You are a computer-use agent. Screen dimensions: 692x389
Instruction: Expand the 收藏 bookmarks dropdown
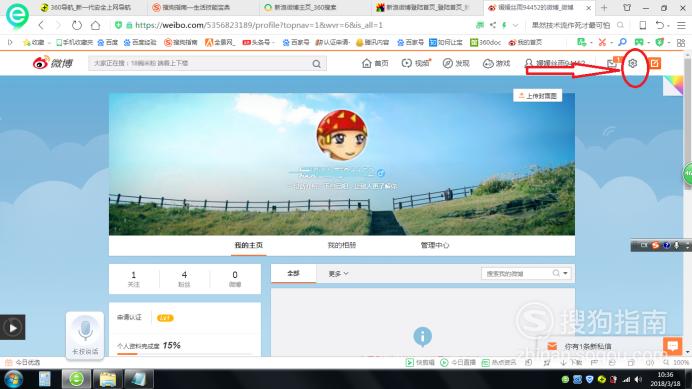49,43
